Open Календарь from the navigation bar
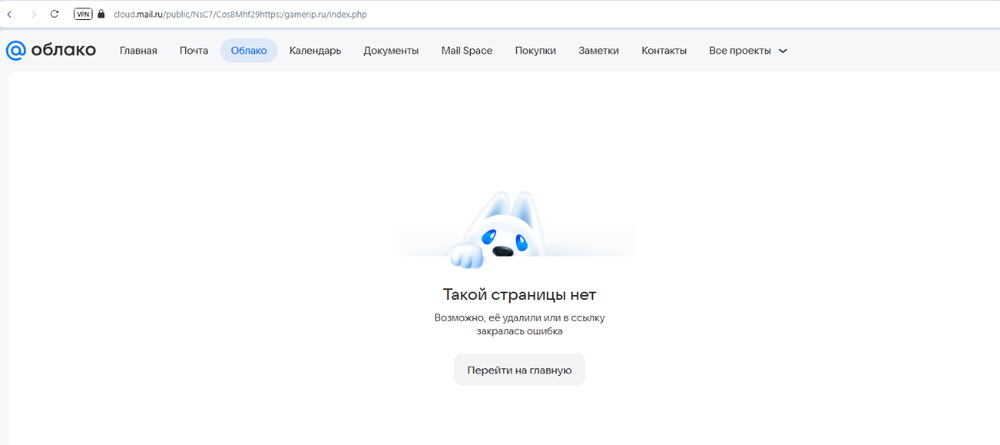 pos(315,51)
